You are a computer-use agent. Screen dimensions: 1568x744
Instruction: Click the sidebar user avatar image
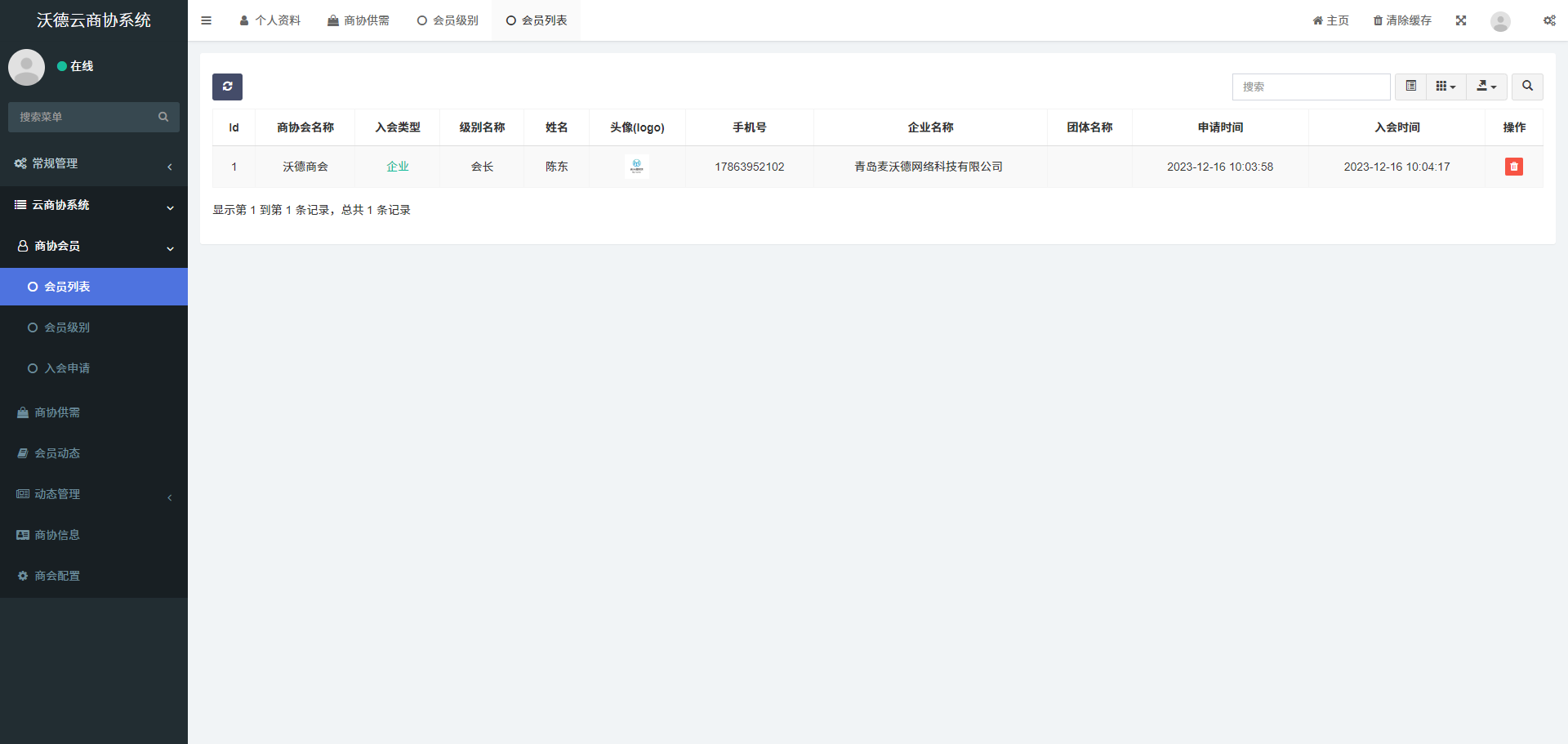pyautogui.click(x=26, y=67)
